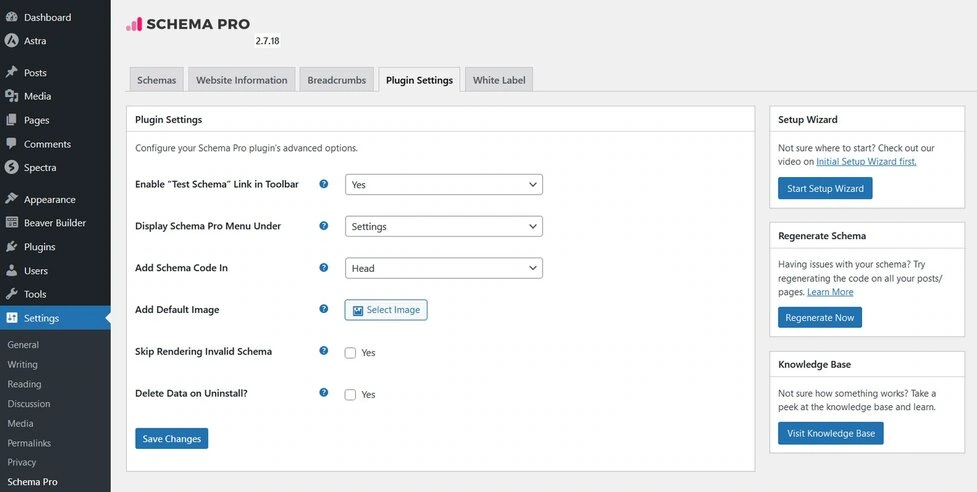Open the Add Schema Code In dropdown
Screen dimensions: 977x492
point(443,268)
